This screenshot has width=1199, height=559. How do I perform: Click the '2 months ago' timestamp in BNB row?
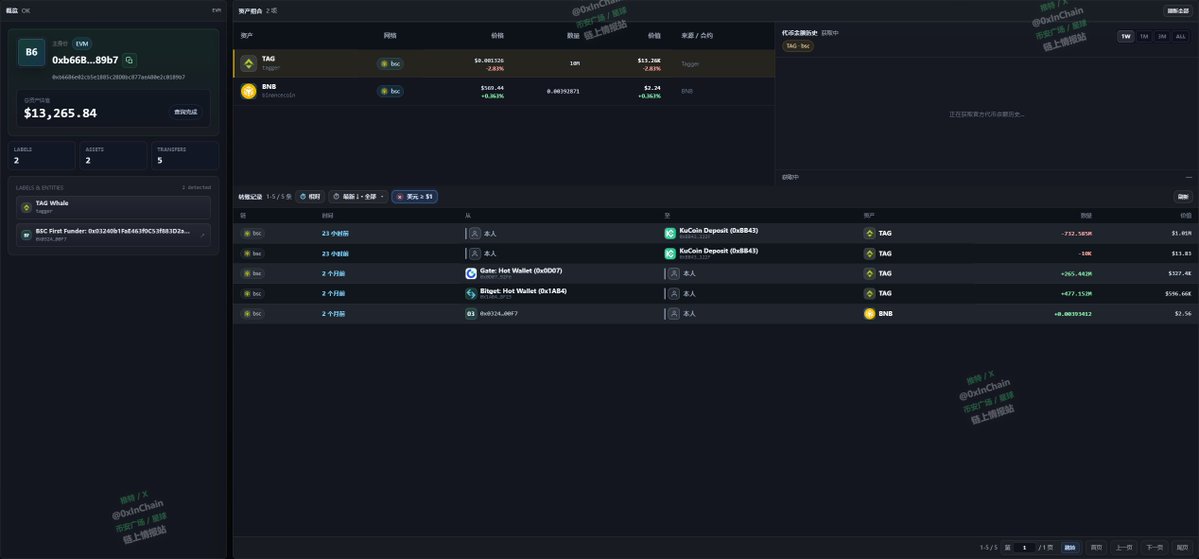[x=333, y=314]
